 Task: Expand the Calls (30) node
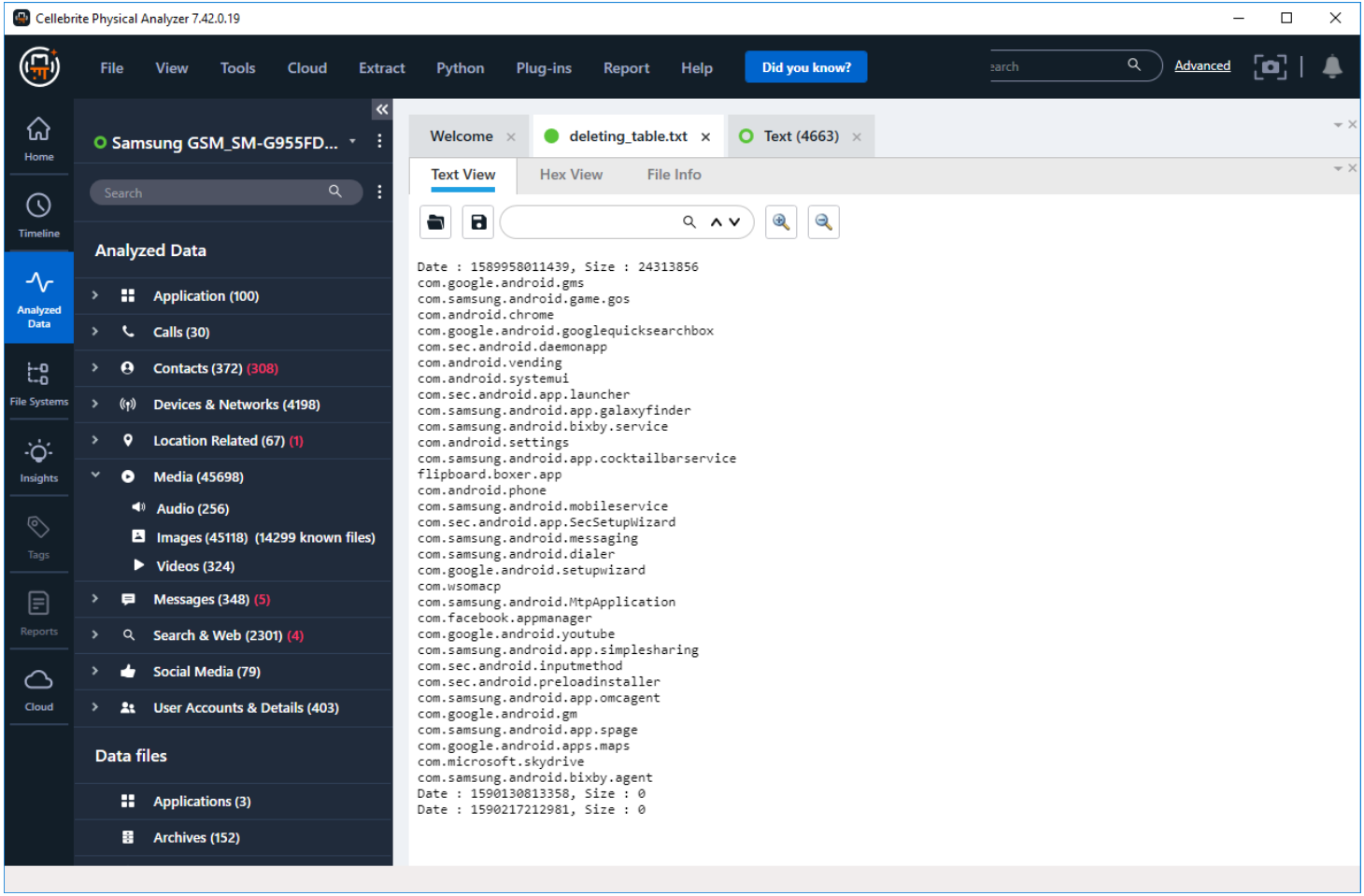pyautogui.click(x=95, y=332)
